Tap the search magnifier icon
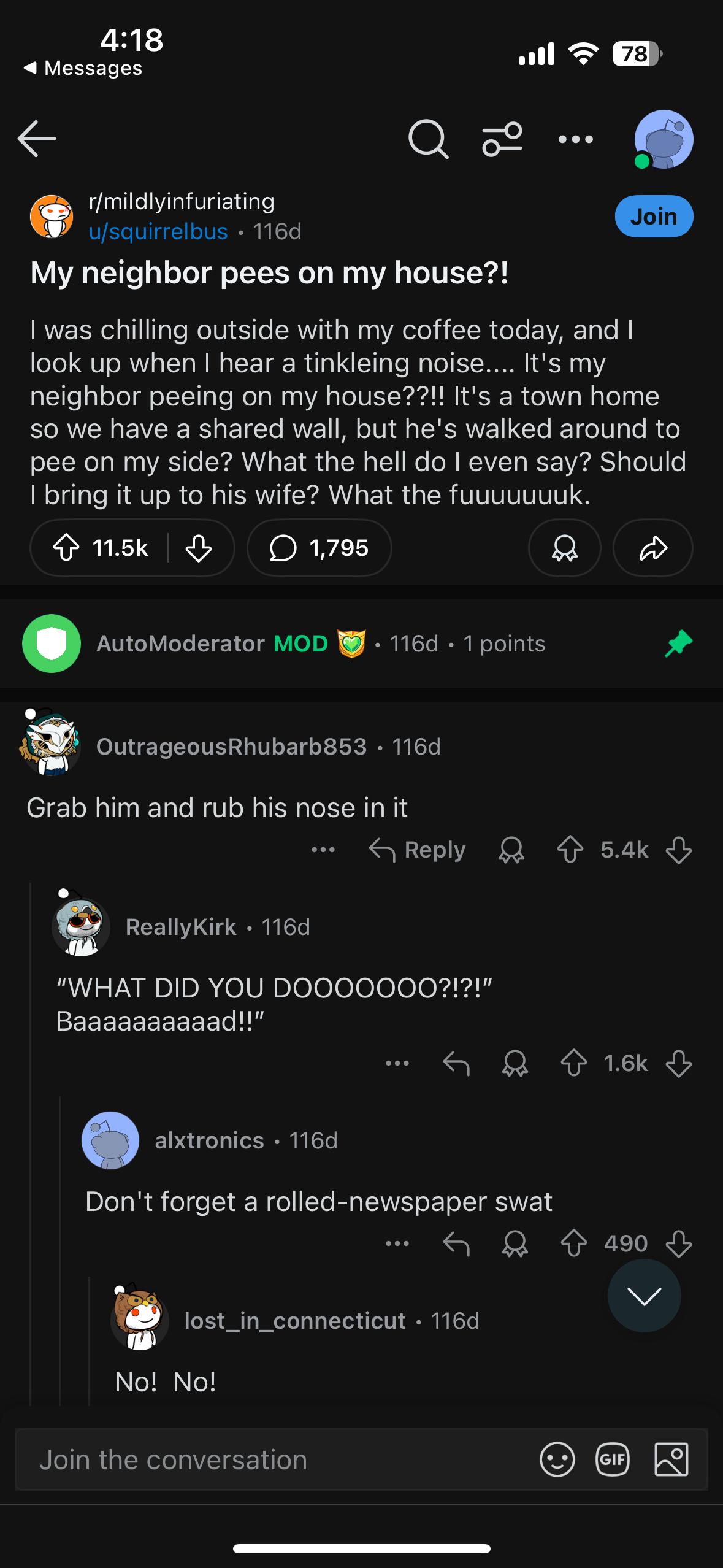723x1568 pixels. 428,139
